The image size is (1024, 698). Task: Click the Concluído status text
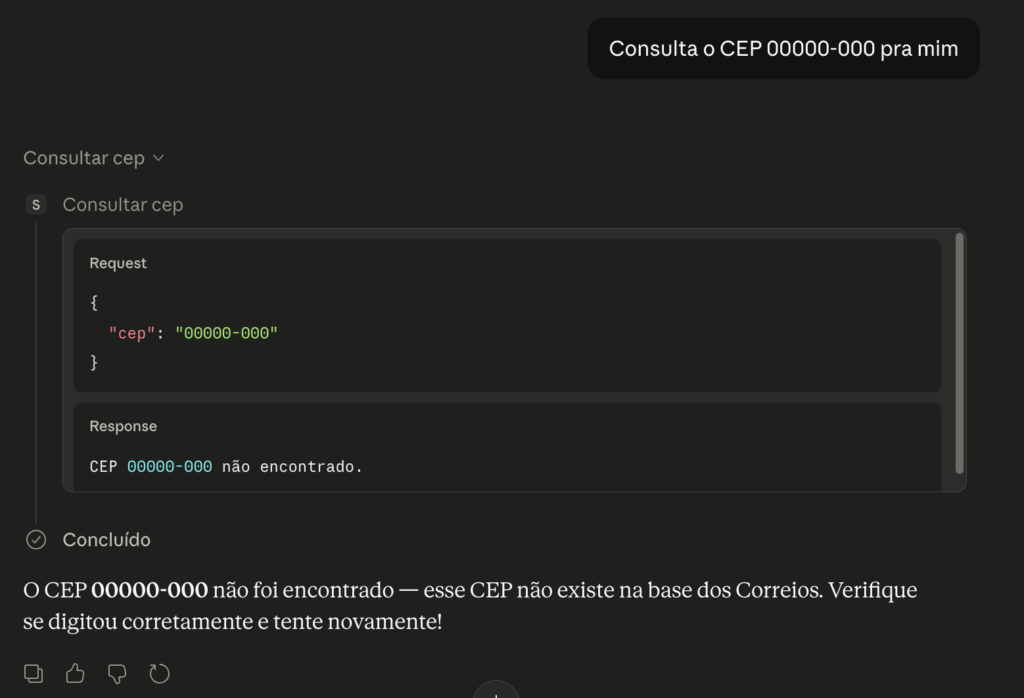(x=106, y=540)
